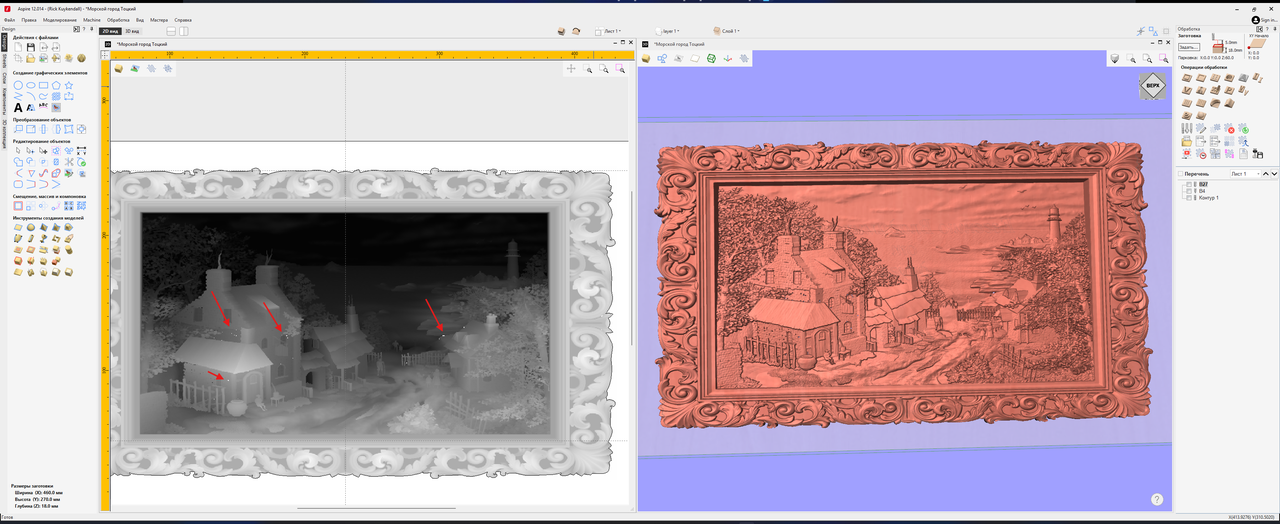Click first model creation tool icon

18,227
